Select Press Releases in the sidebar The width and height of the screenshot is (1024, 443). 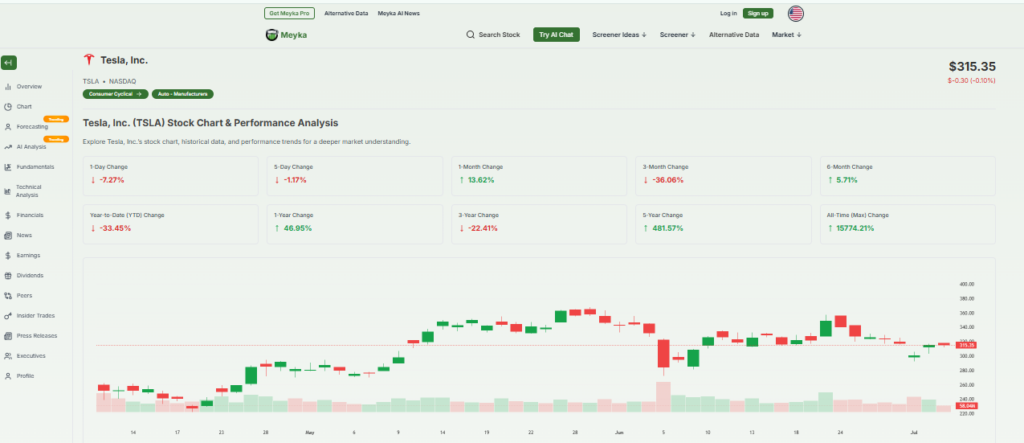coord(37,336)
